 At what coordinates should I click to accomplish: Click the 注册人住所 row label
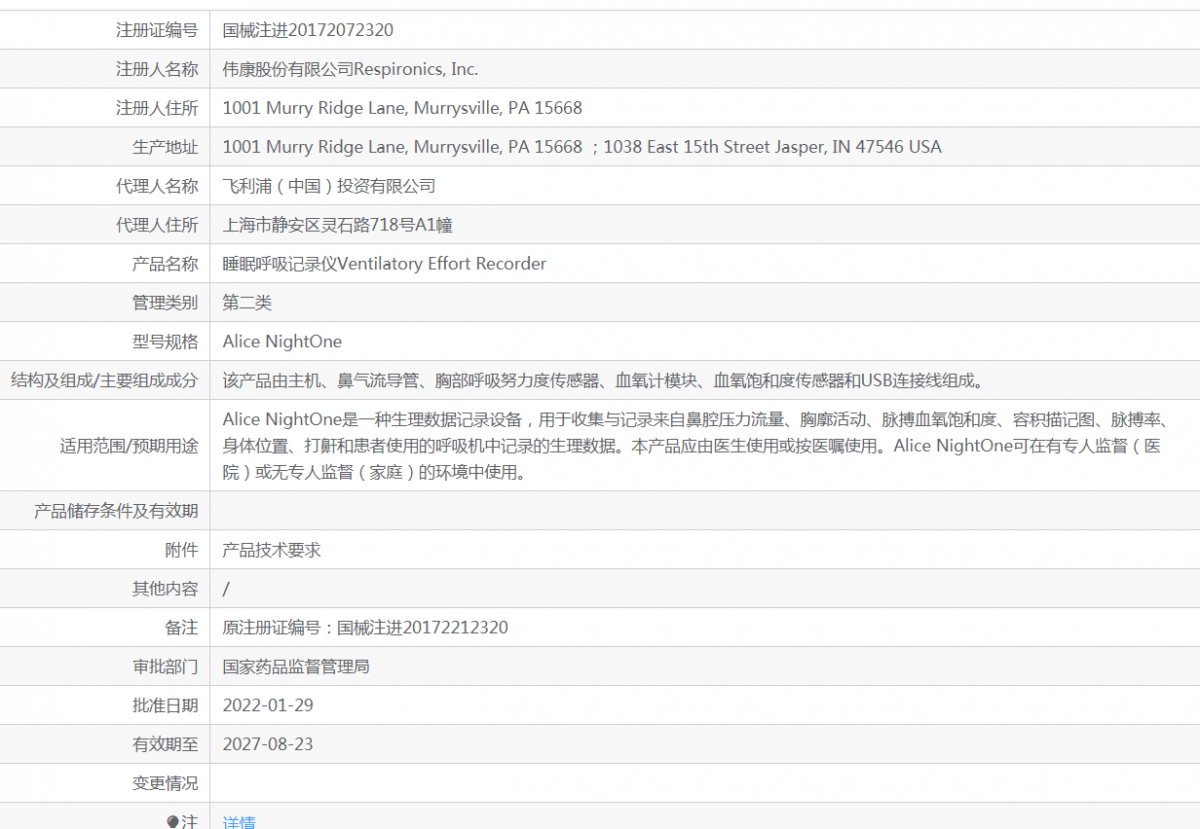(x=157, y=108)
